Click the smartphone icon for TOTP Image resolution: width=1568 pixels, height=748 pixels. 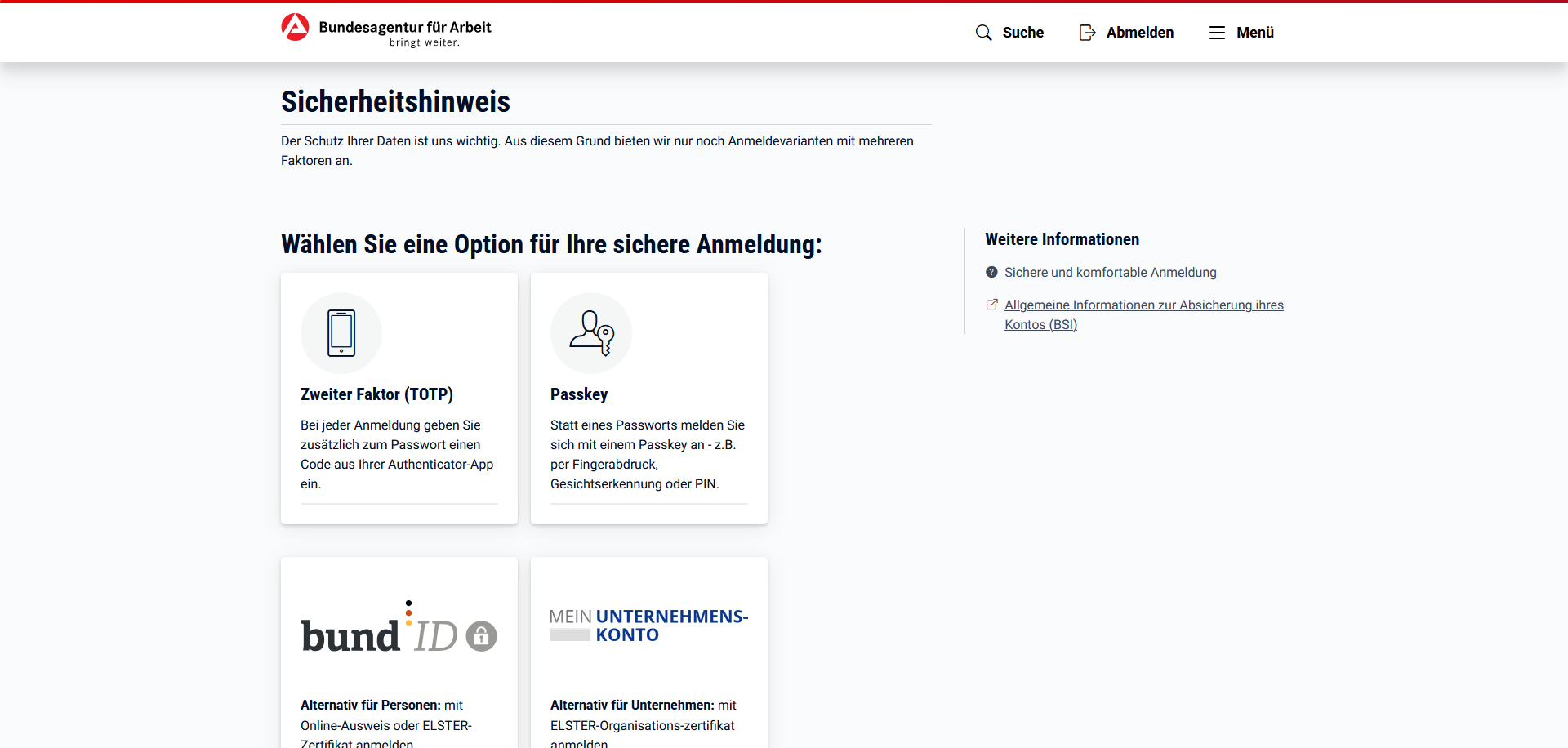[x=341, y=333]
